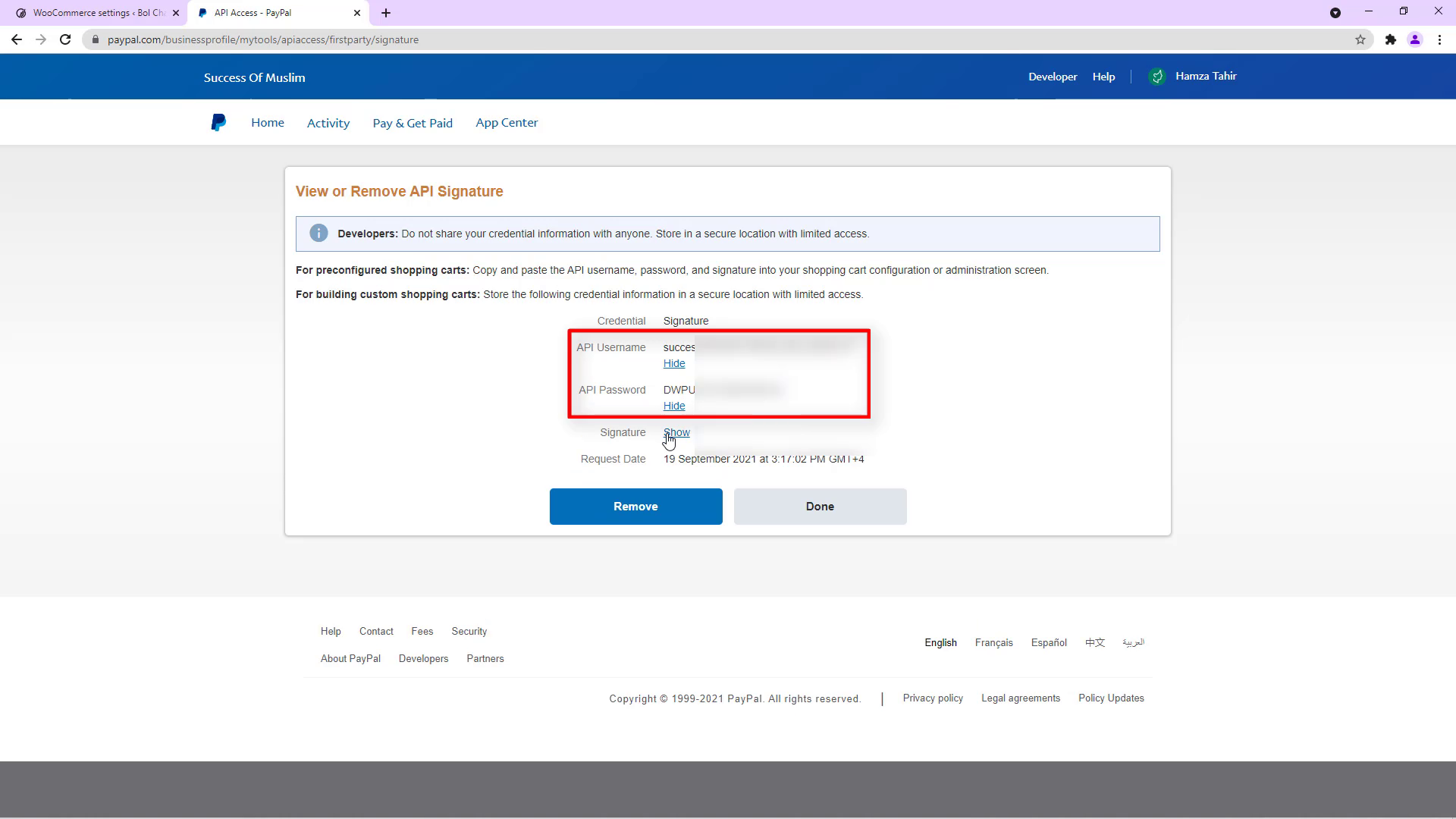Hide the API Password value
The height and width of the screenshot is (819, 1456).
click(x=674, y=406)
